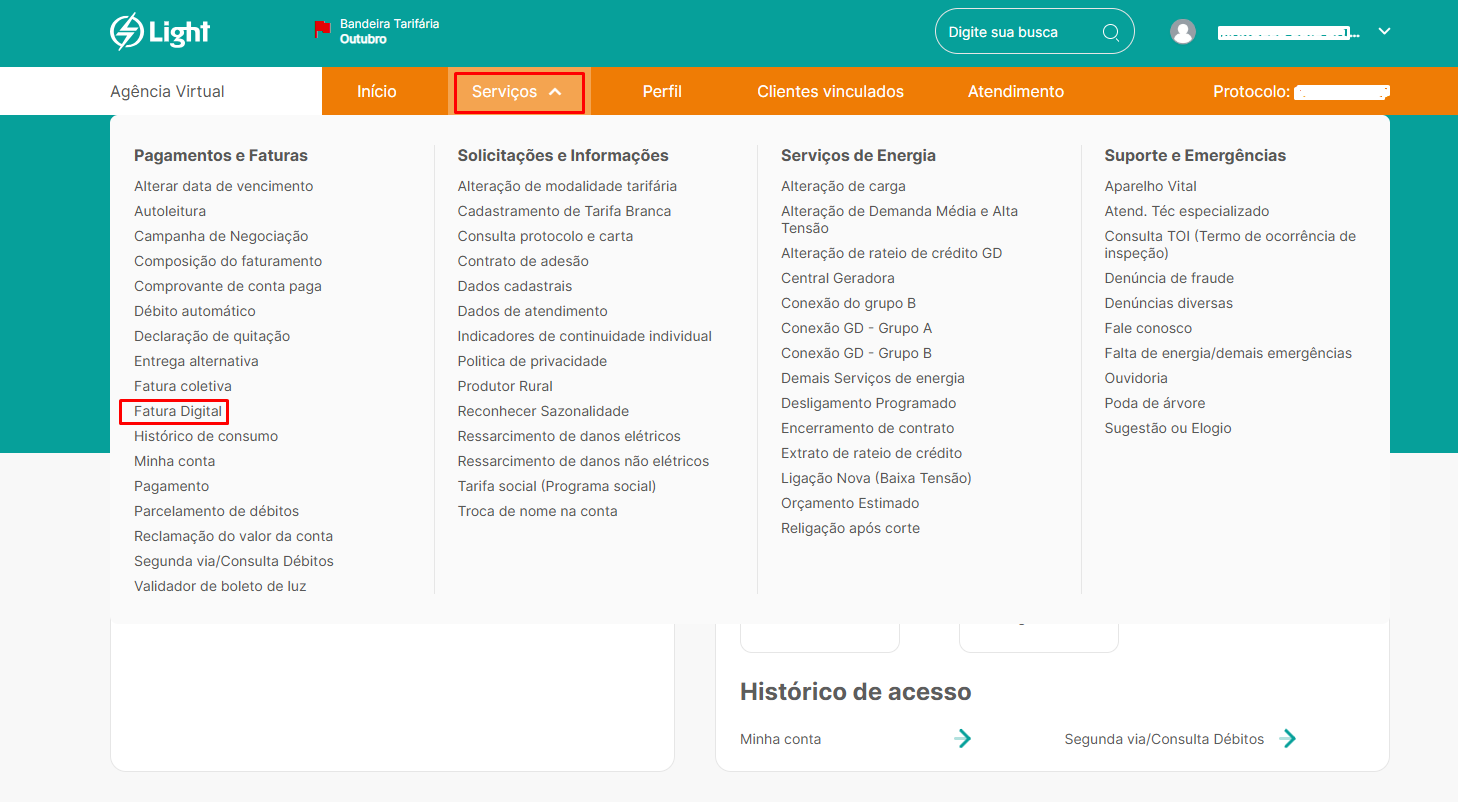
Task: Click the Ouvidoria support link
Action: click(x=1136, y=378)
